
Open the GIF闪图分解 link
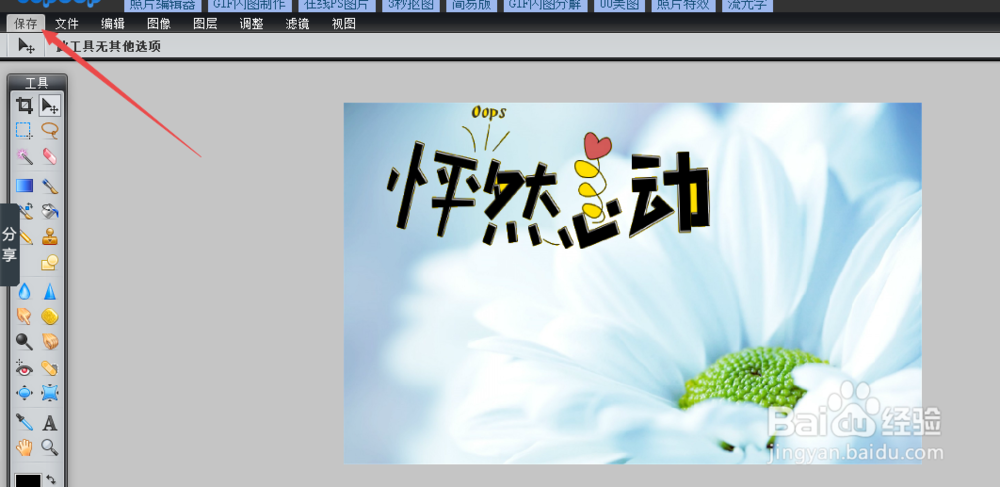(545, 5)
